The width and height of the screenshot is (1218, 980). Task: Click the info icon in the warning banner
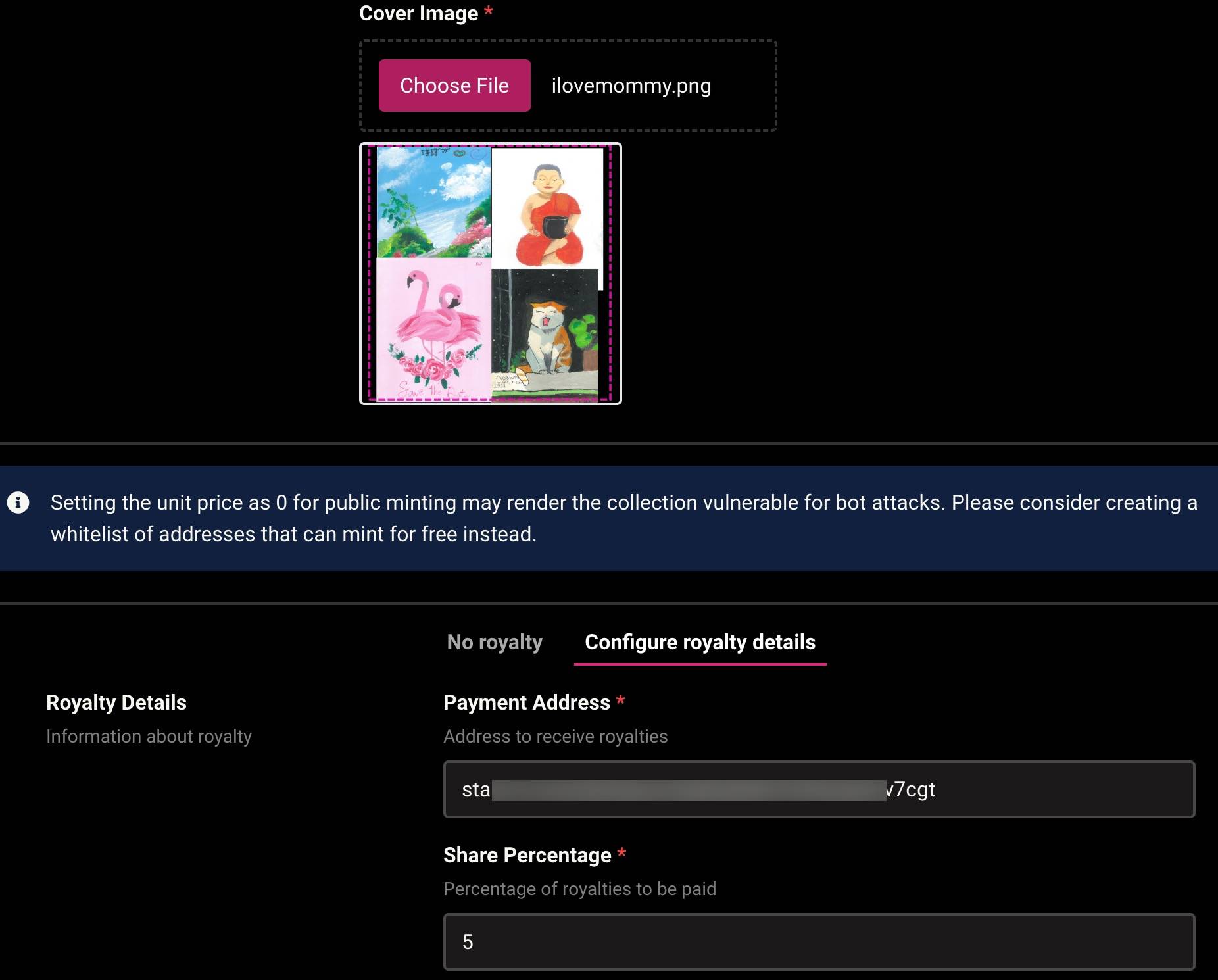18,502
